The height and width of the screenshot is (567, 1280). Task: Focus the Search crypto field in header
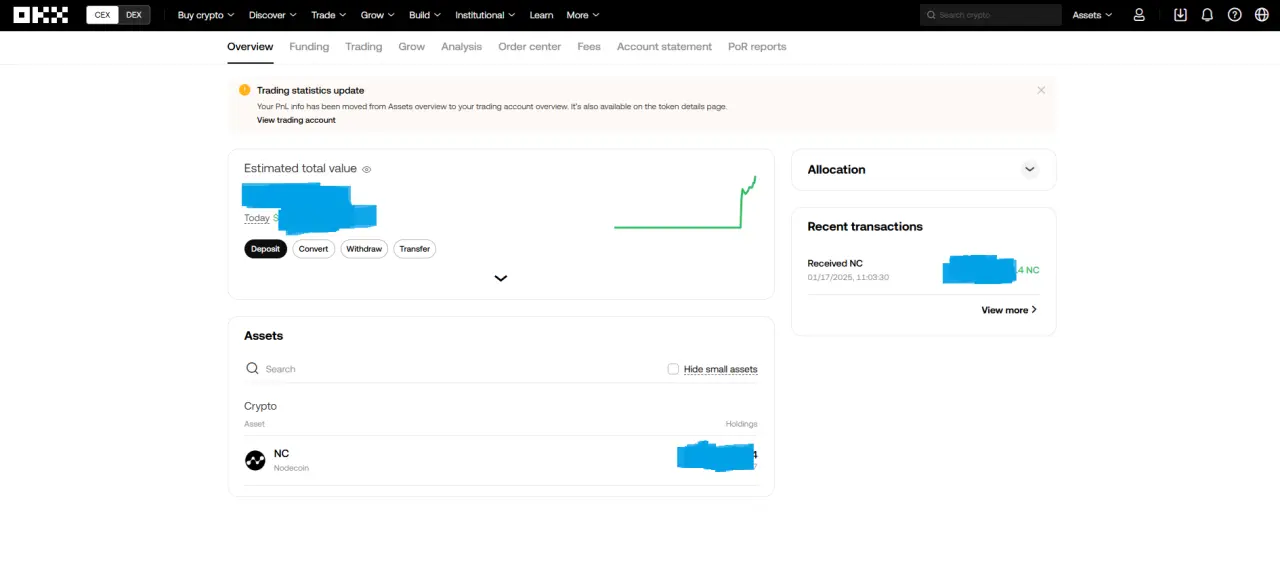[x=990, y=15]
